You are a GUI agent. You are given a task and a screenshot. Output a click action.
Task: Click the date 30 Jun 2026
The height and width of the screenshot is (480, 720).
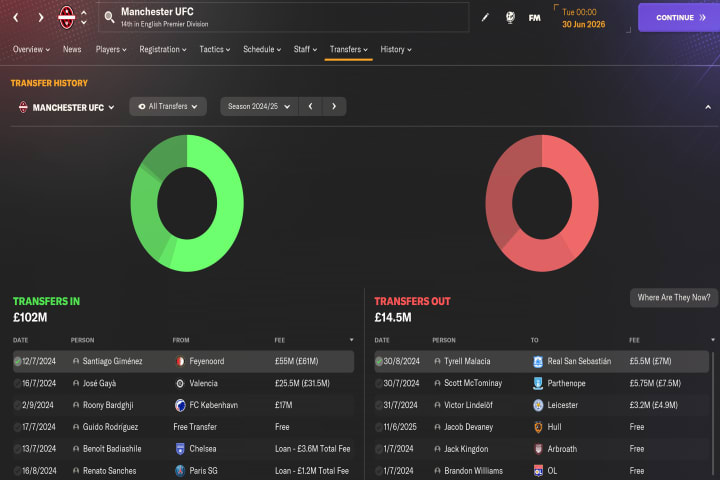point(584,24)
